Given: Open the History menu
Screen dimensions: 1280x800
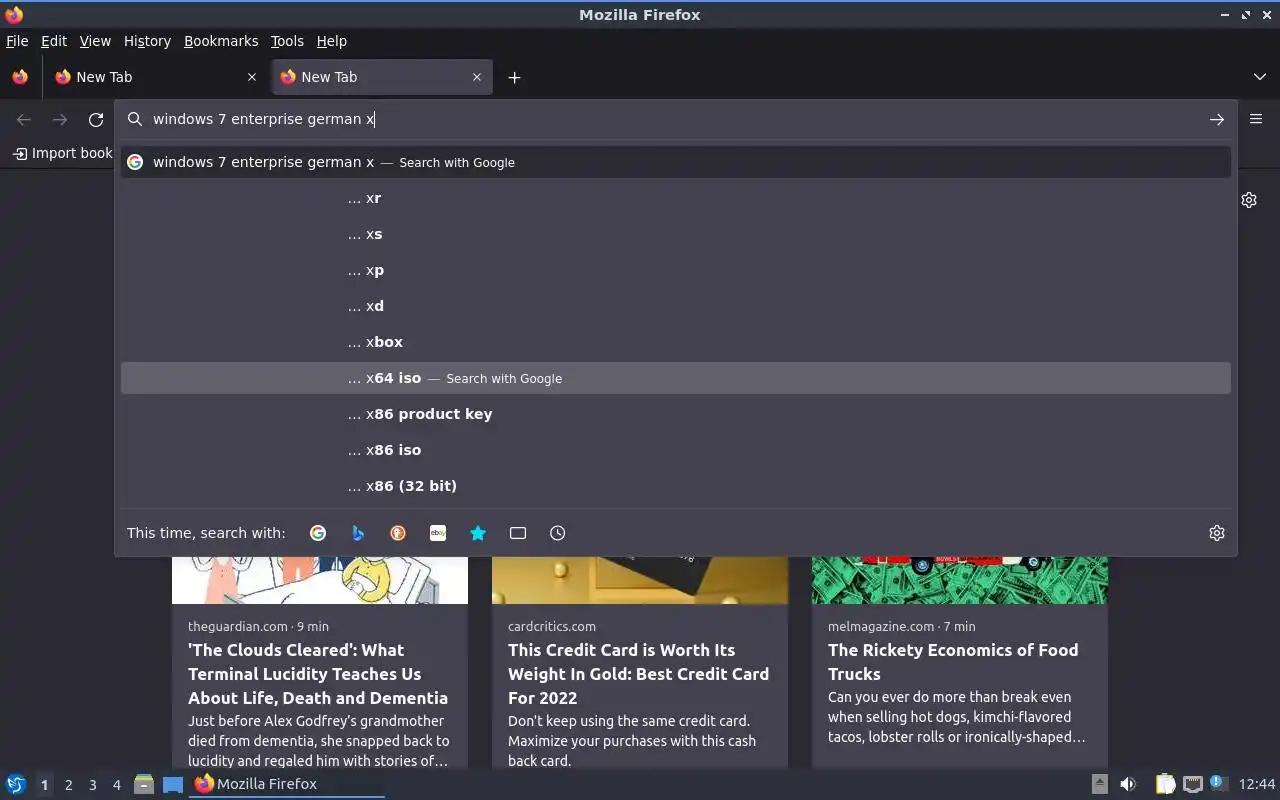Looking at the screenshot, I should 147,41.
